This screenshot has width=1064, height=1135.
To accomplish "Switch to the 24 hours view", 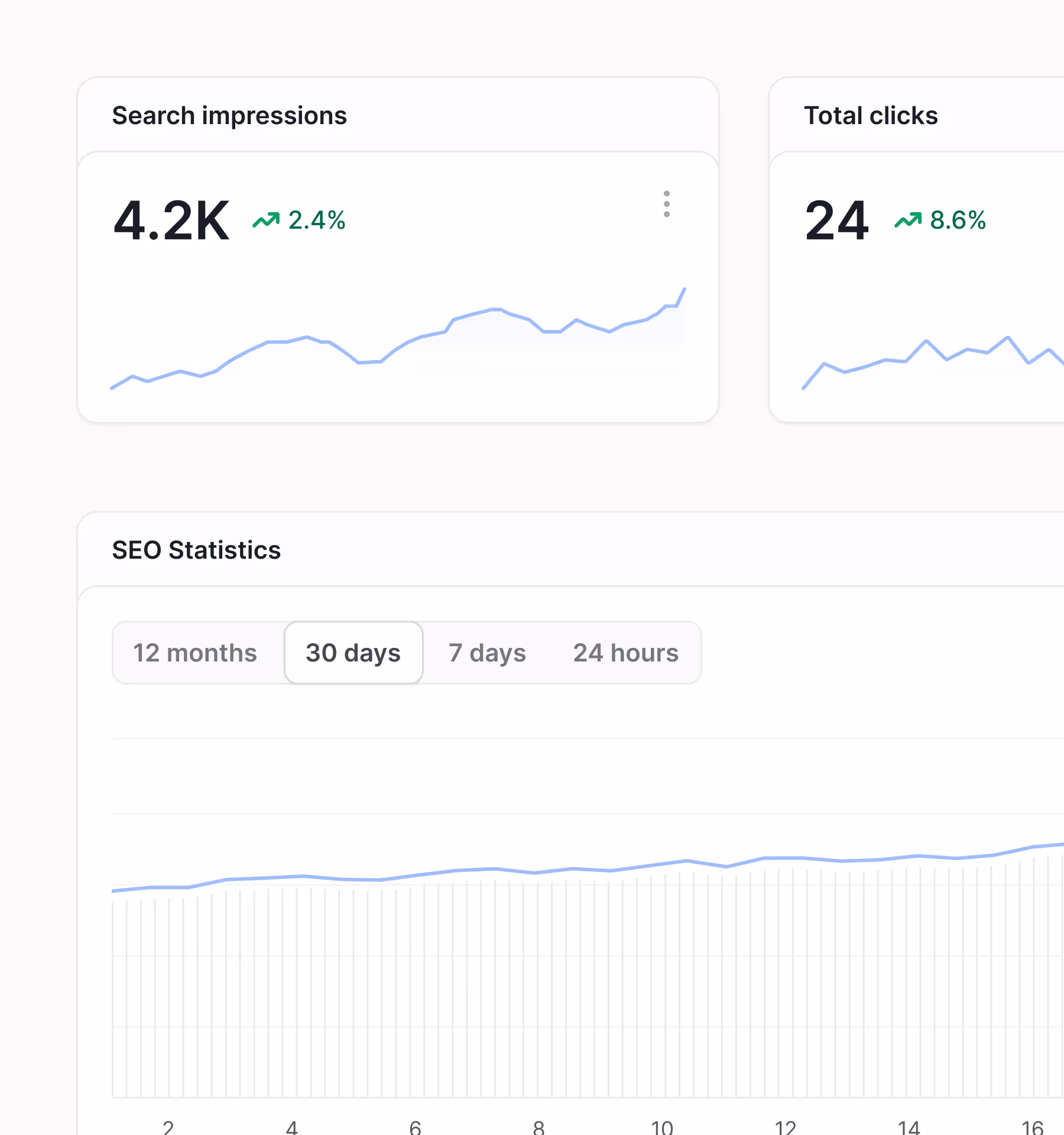I will coord(625,653).
